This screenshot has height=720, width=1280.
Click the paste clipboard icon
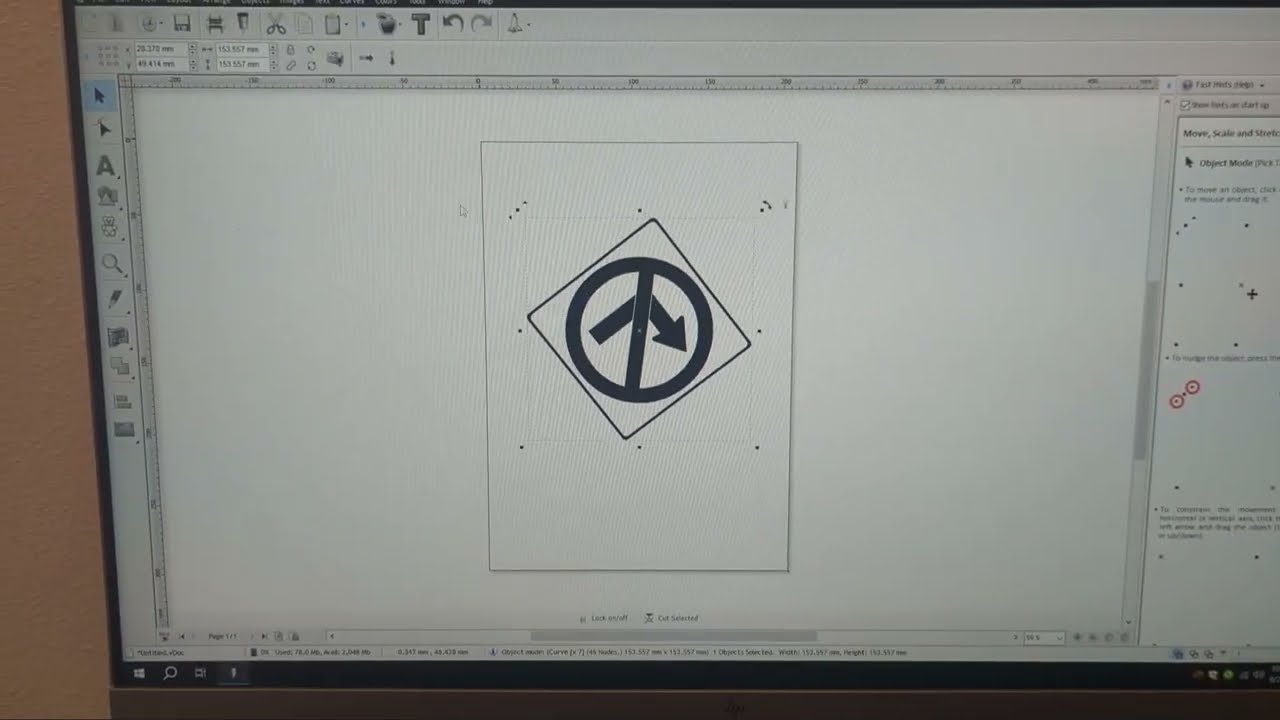(x=333, y=24)
